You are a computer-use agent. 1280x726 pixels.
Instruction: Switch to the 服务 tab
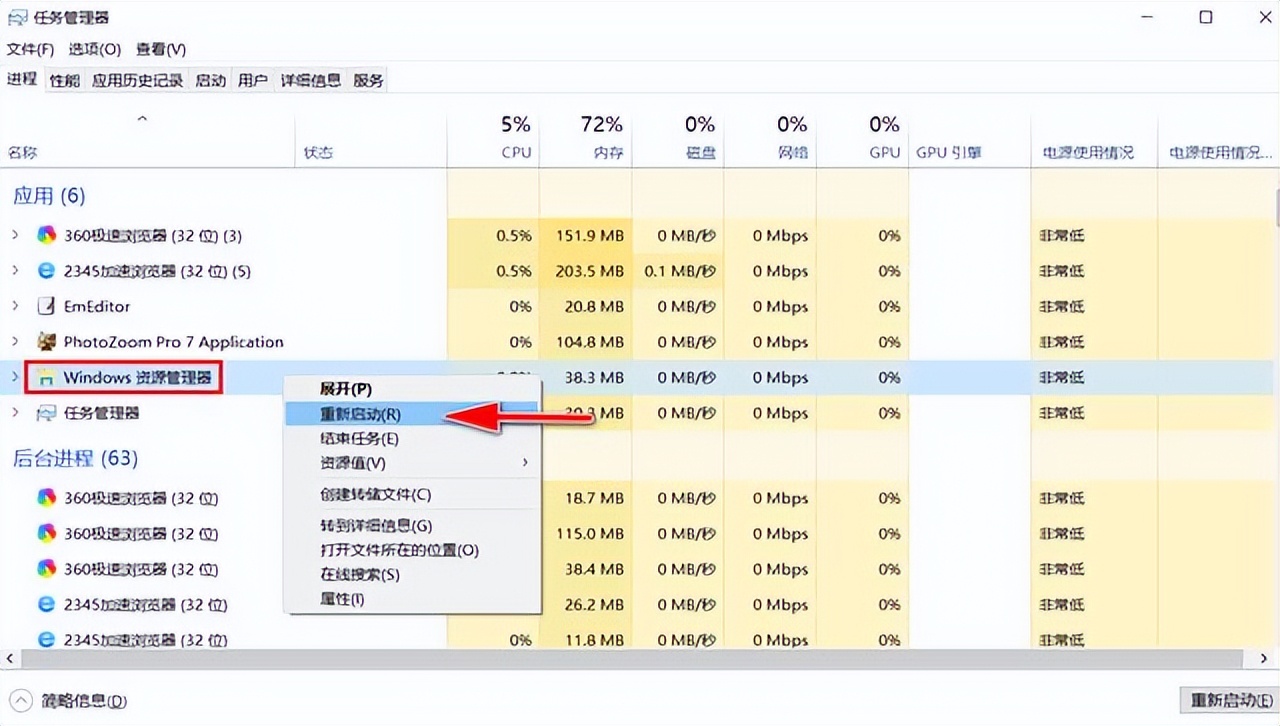[x=367, y=80]
